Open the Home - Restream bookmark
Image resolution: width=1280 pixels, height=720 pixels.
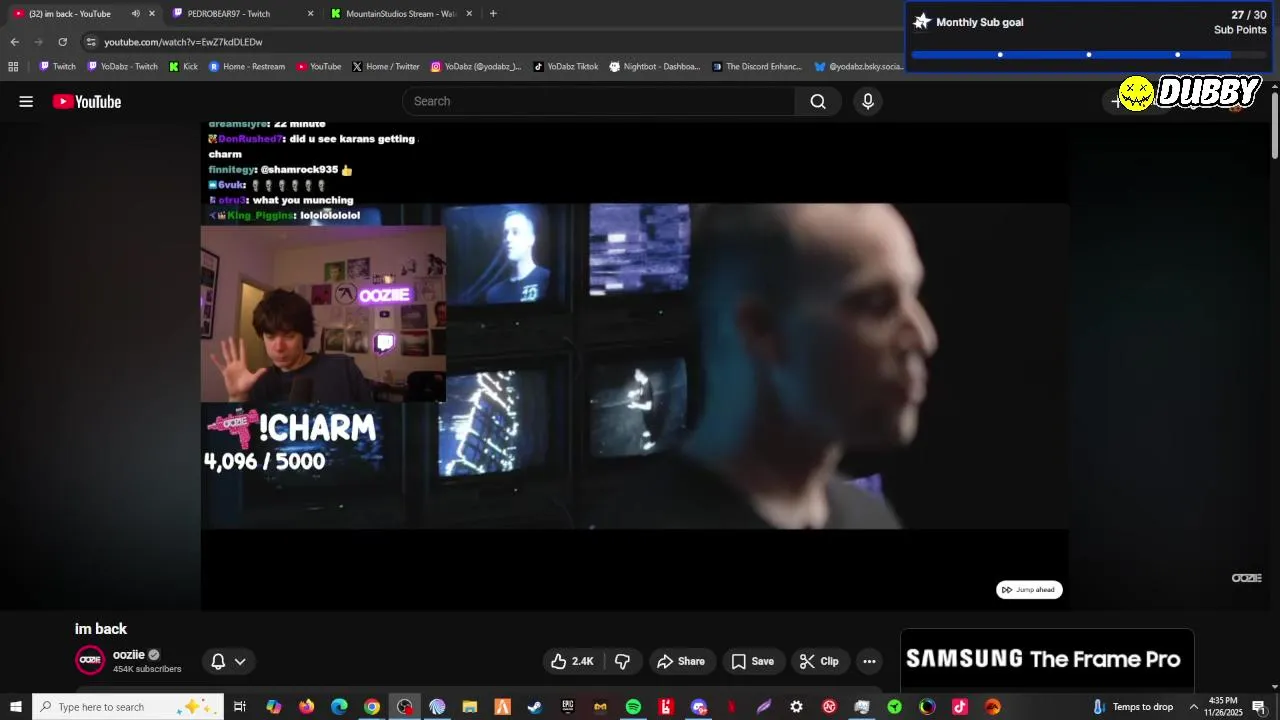[x=247, y=67]
